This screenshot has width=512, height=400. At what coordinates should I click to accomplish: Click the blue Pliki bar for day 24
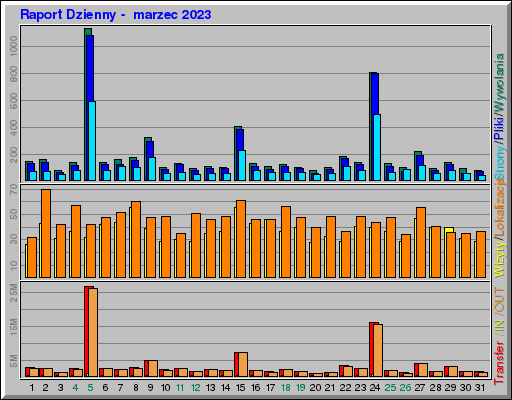[x=375, y=94]
